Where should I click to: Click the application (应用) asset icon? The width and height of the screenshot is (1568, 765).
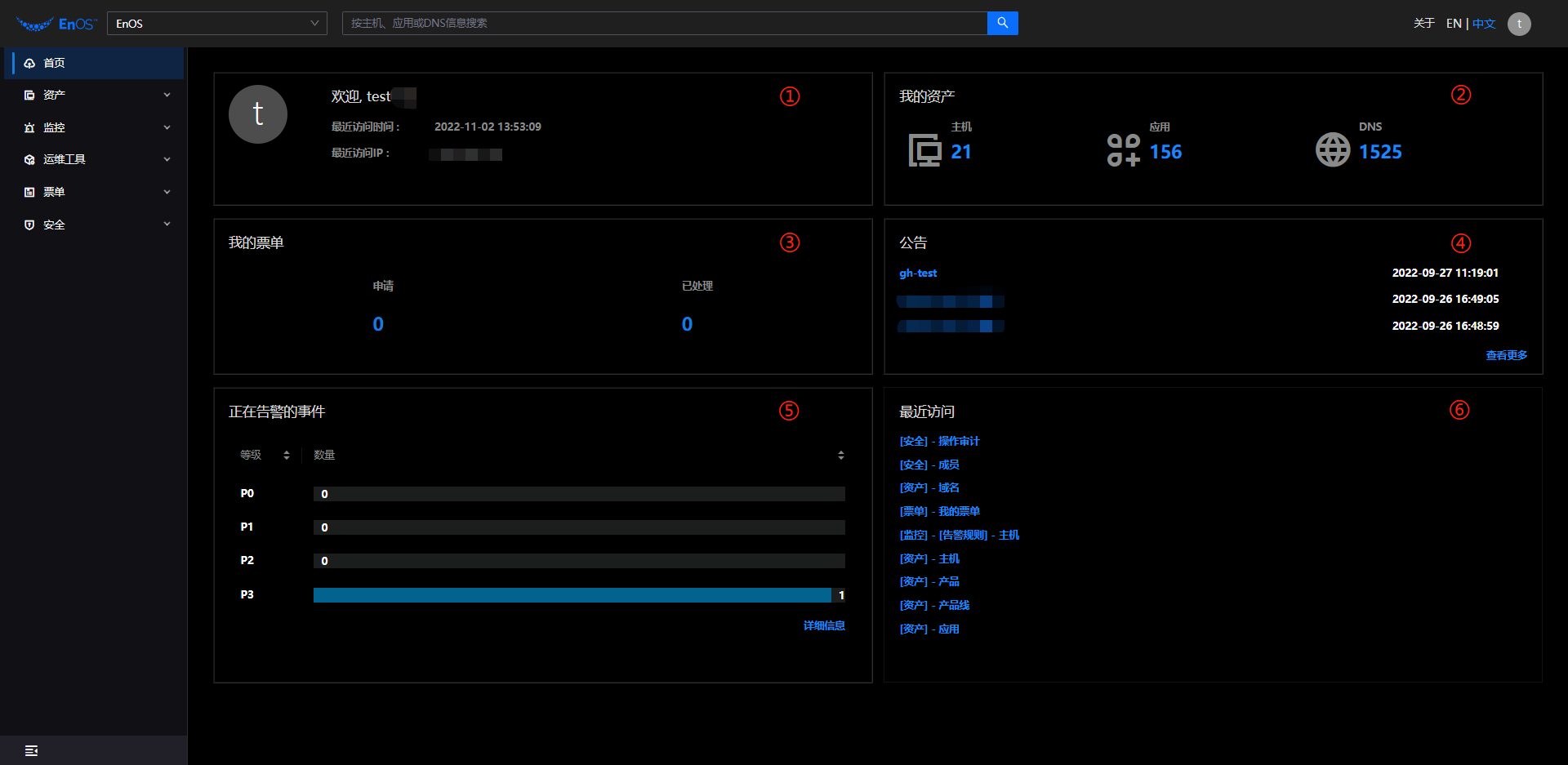coord(1124,150)
